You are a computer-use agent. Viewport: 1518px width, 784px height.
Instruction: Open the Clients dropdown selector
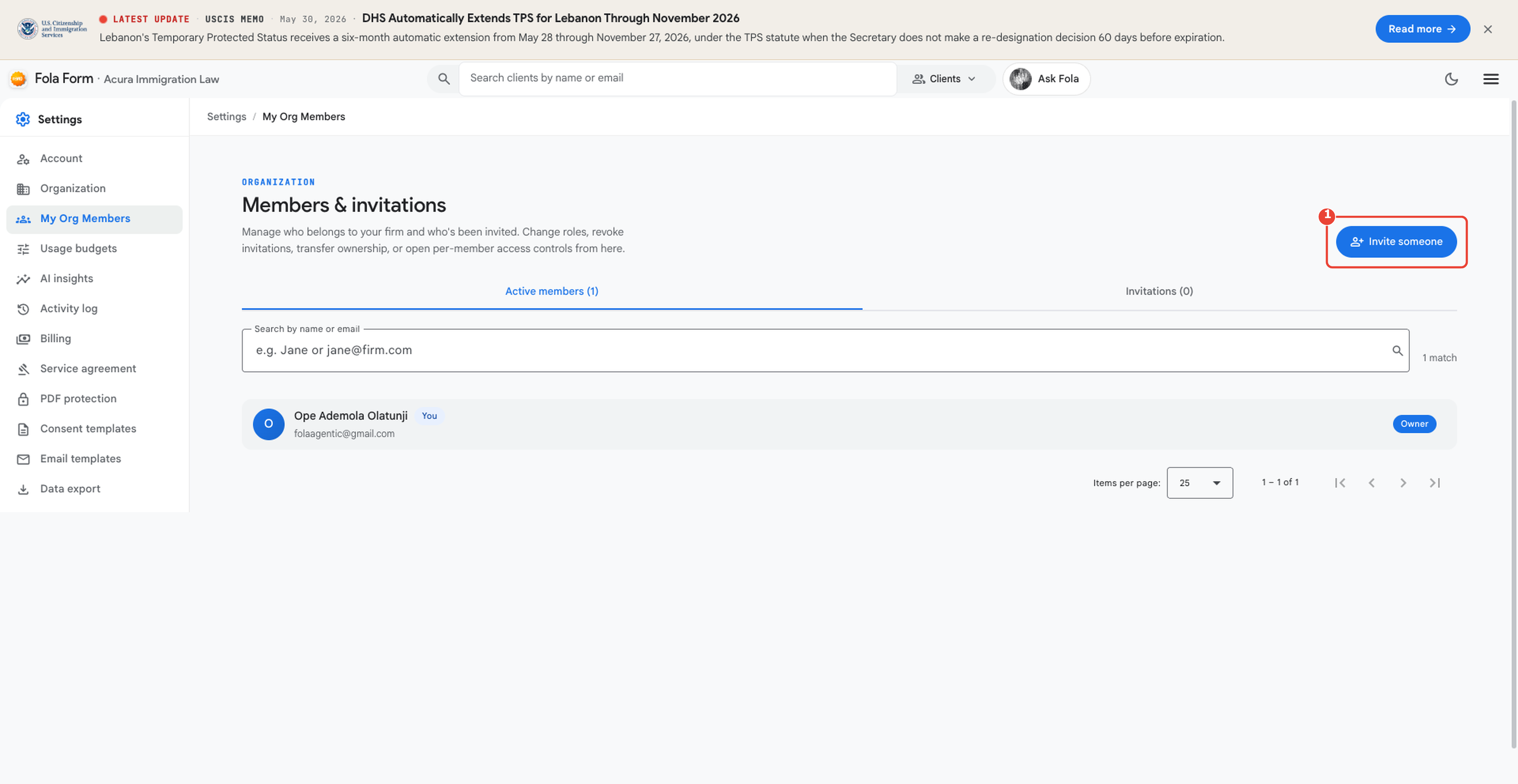(x=945, y=78)
